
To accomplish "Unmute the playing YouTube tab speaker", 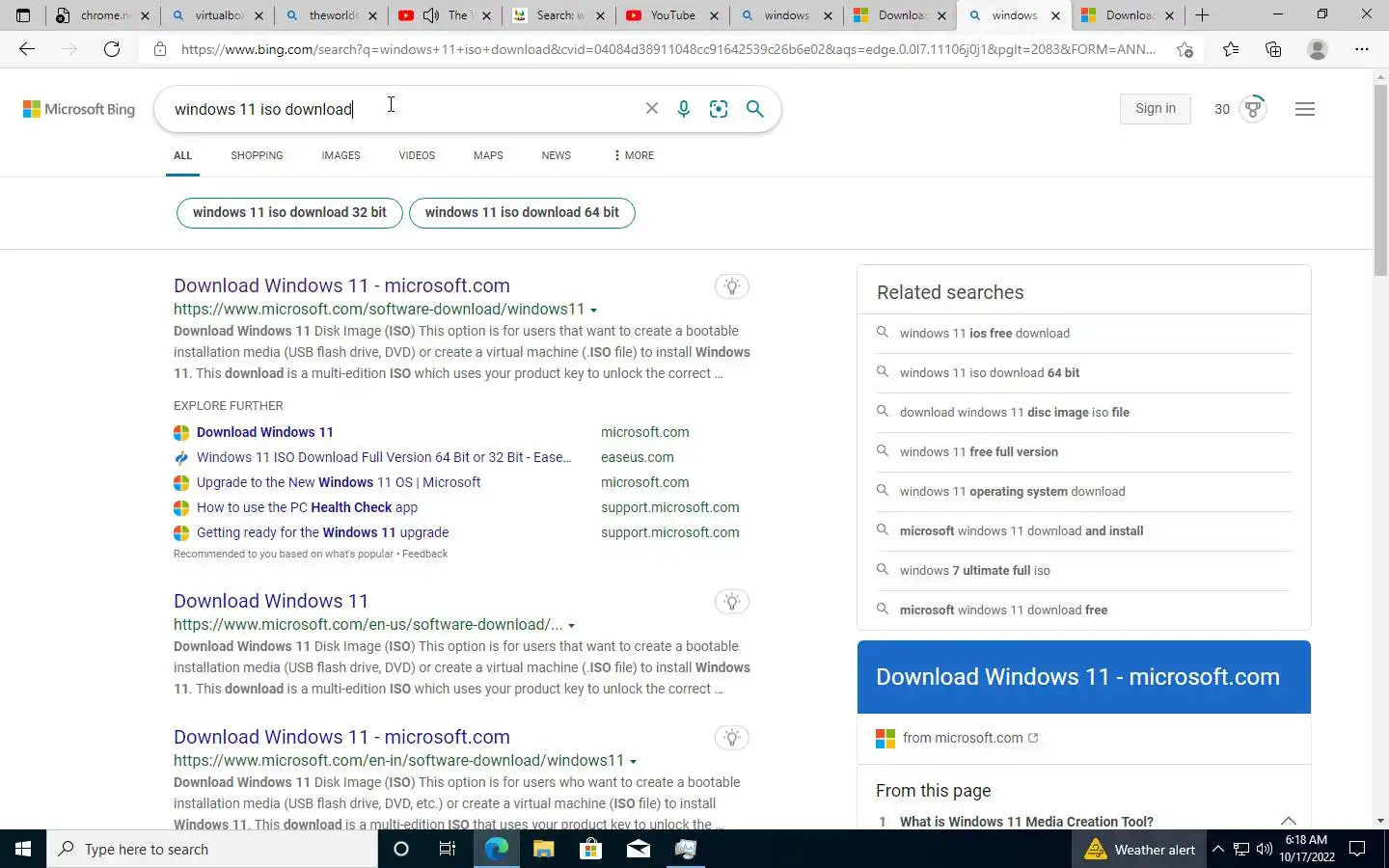I will 431,15.
